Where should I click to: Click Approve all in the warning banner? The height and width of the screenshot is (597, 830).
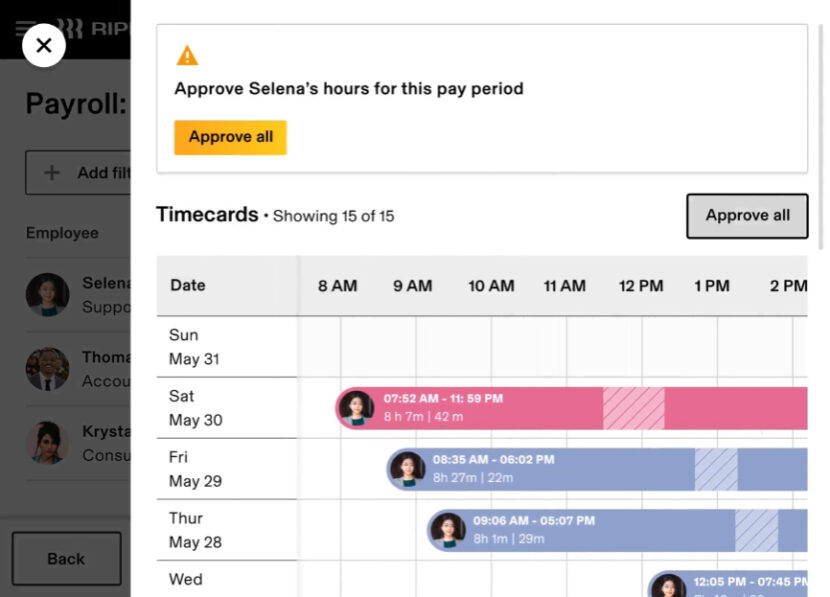[230, 137]
